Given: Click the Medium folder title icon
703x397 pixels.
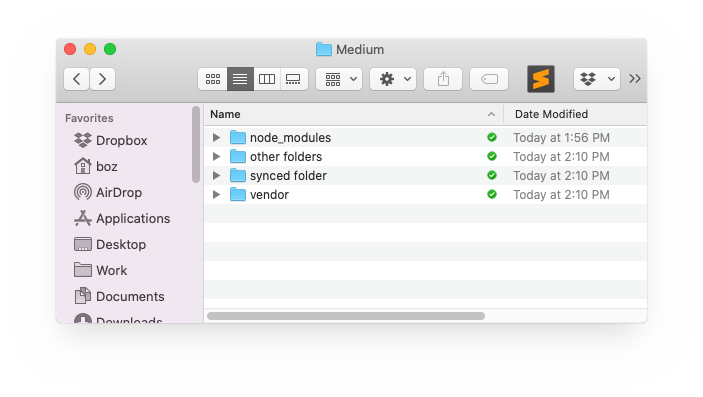Looking at the screenshot, I should (x=324, y=49).
